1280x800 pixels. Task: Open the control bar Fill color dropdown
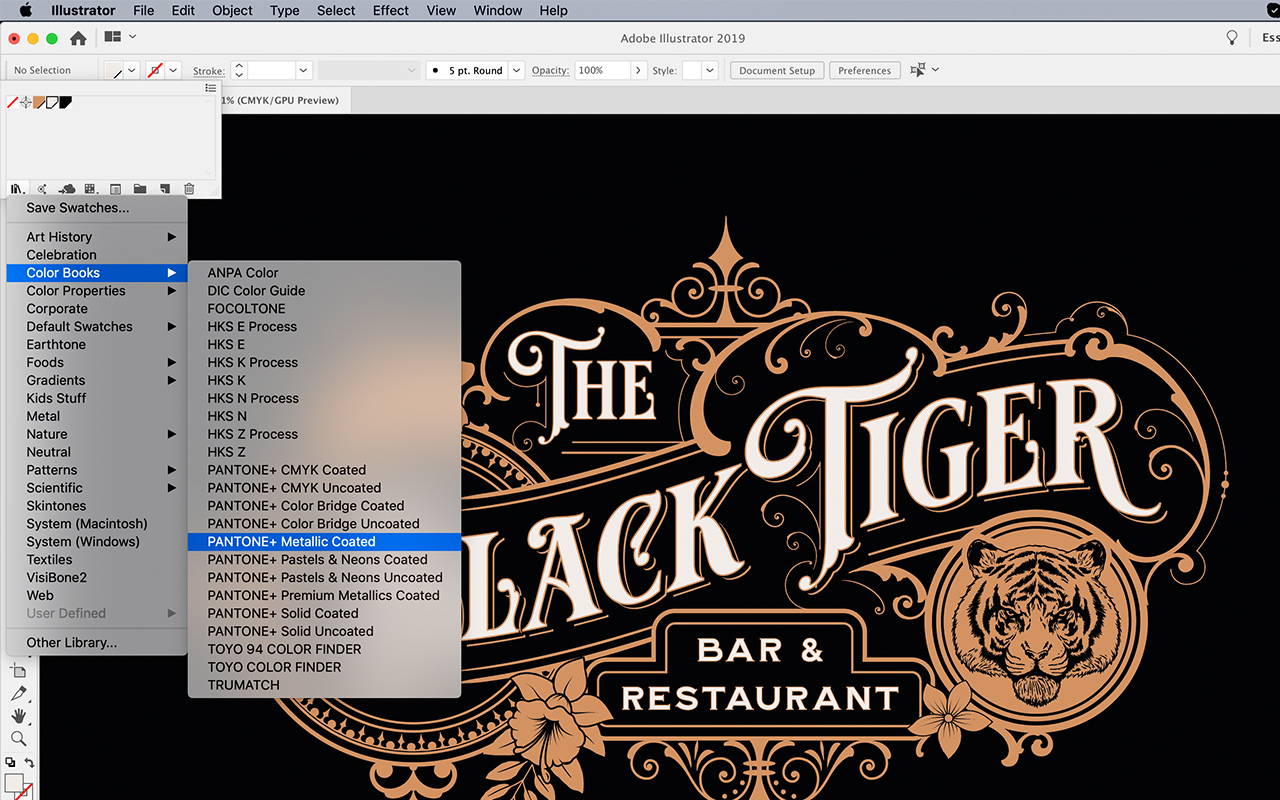tap(131, 70)
